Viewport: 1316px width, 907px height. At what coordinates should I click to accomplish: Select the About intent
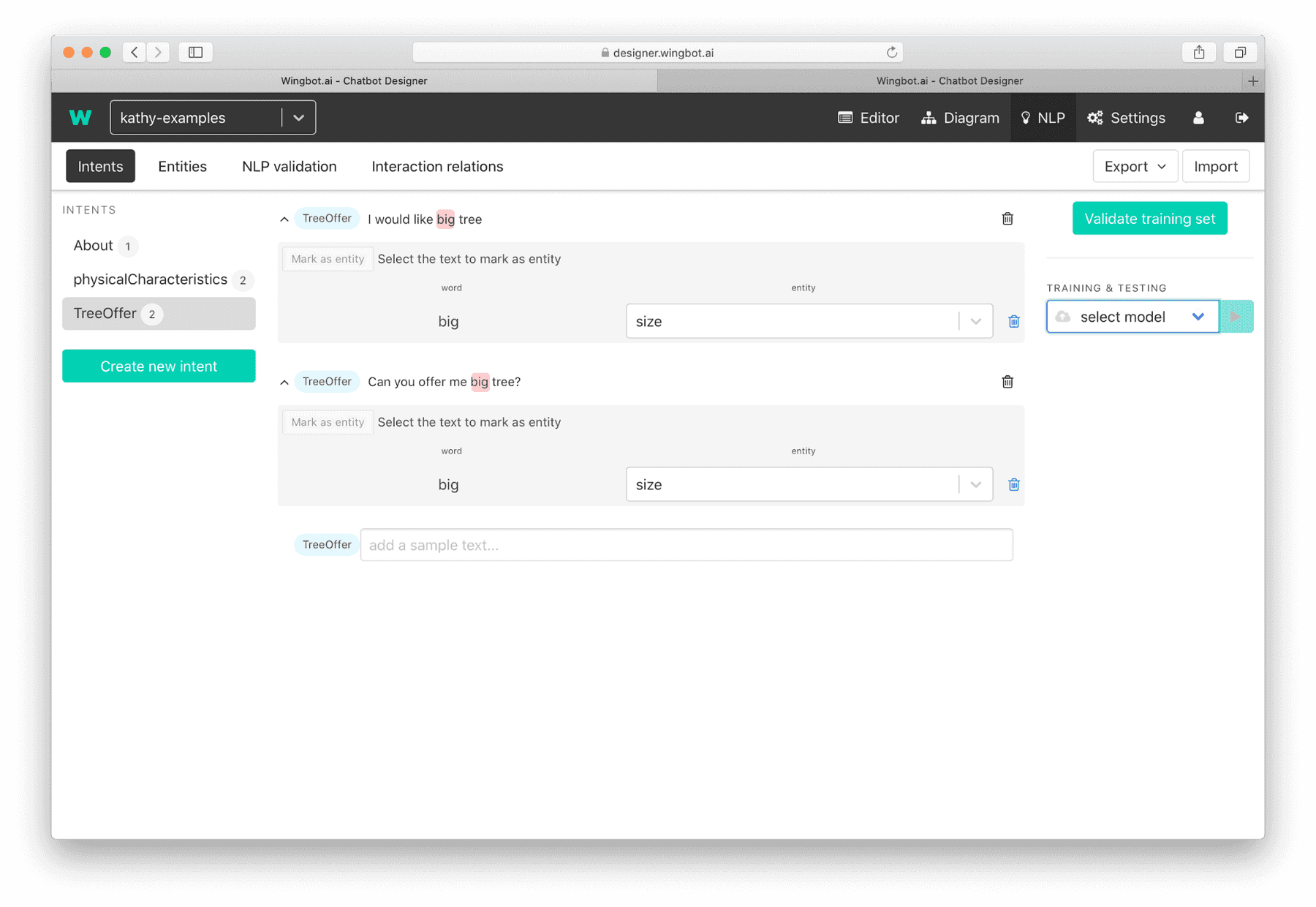pos(93,245)
